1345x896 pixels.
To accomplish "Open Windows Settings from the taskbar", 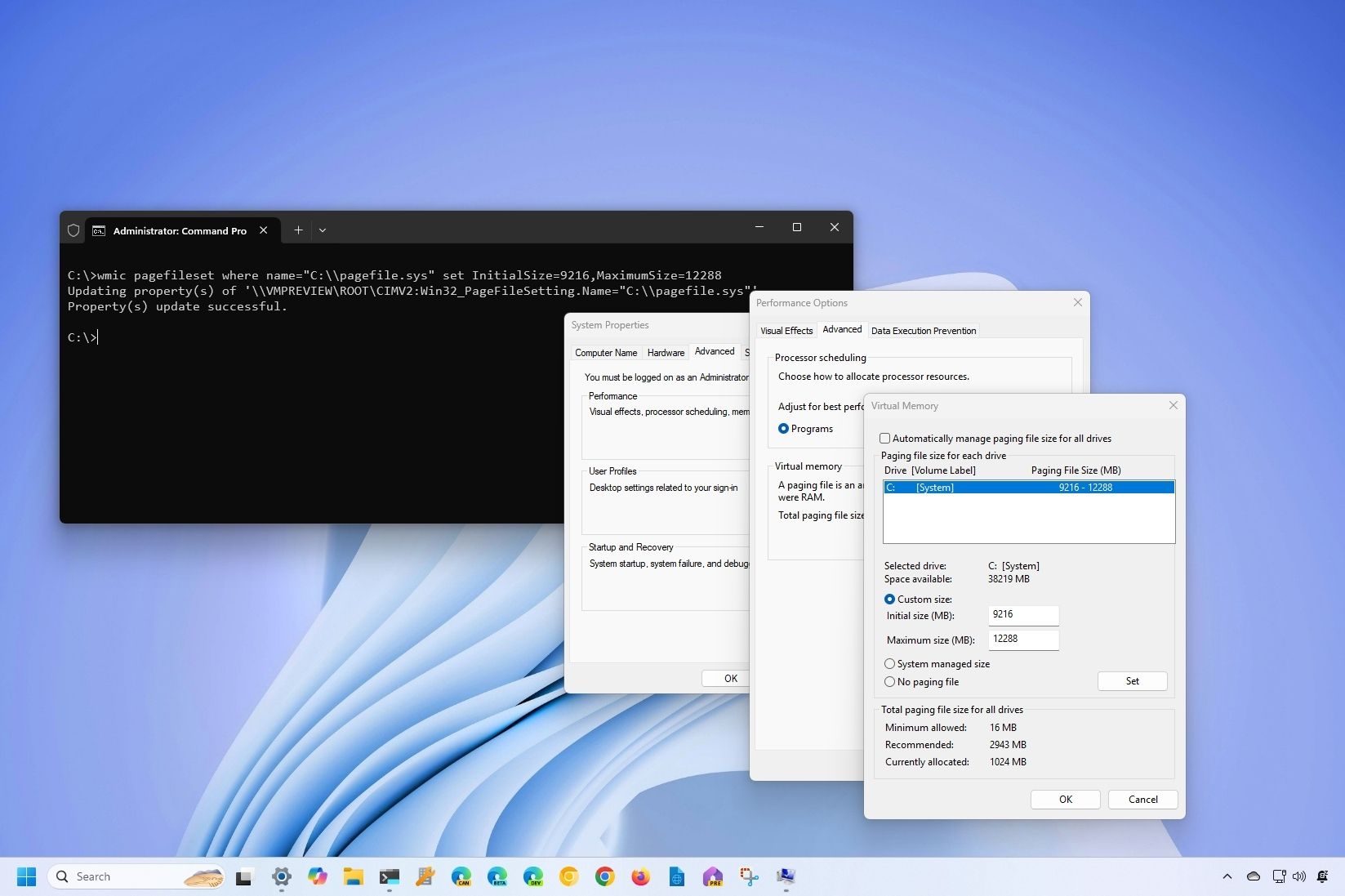I will pyautogui.click(x=282, y=876).
